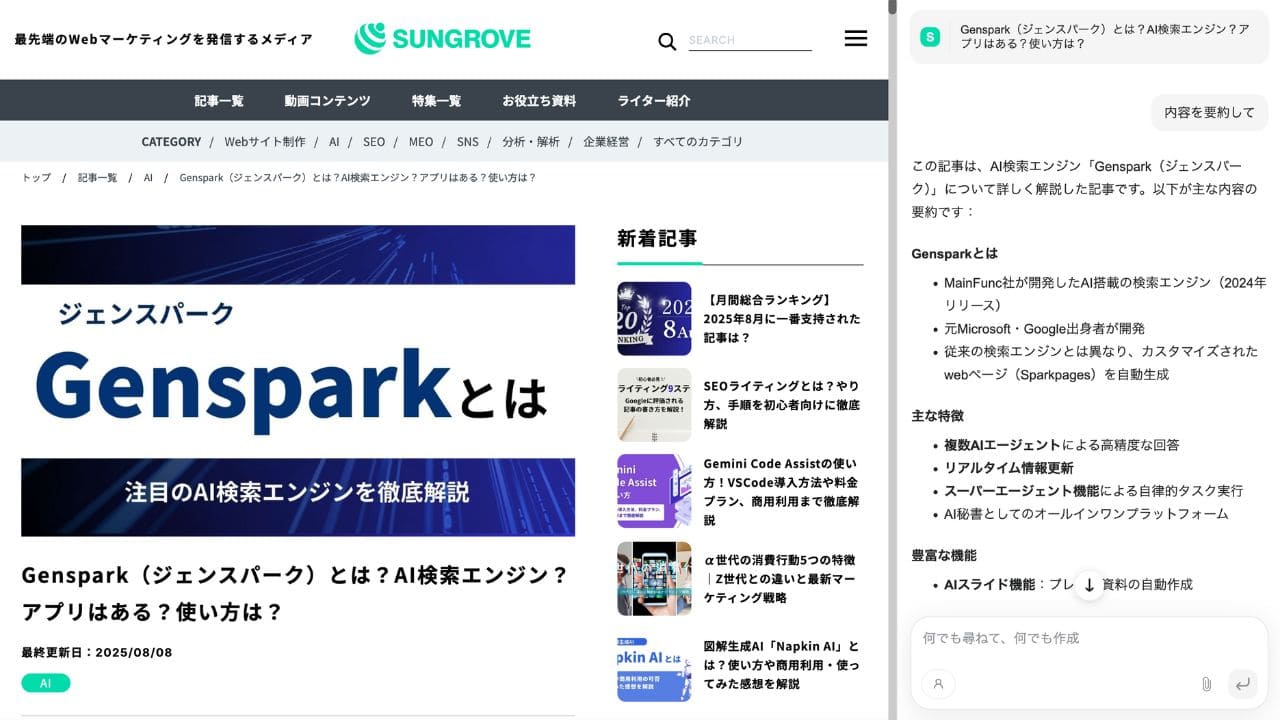
Task: Click the chat prompt text field
Action: pyautogui.click(x=1089, y=638)
